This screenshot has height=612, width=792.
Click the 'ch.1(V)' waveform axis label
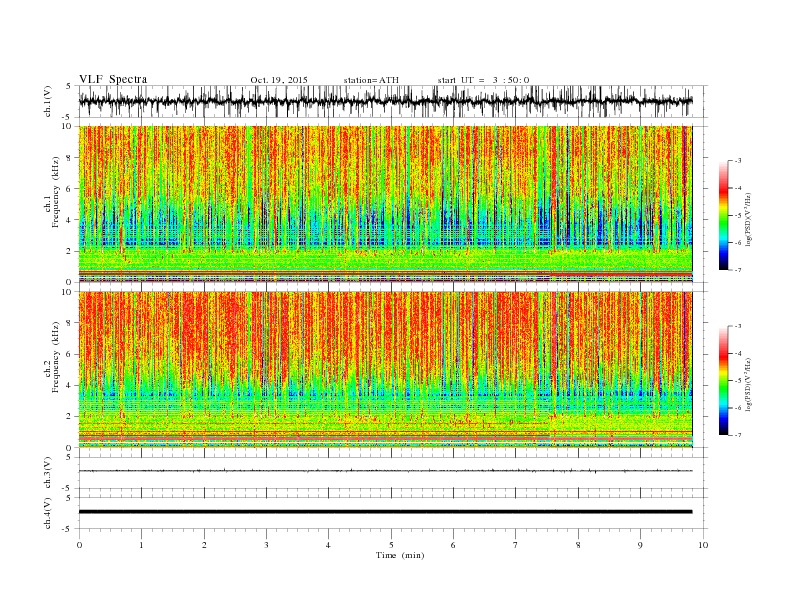(x=48, y=101)
